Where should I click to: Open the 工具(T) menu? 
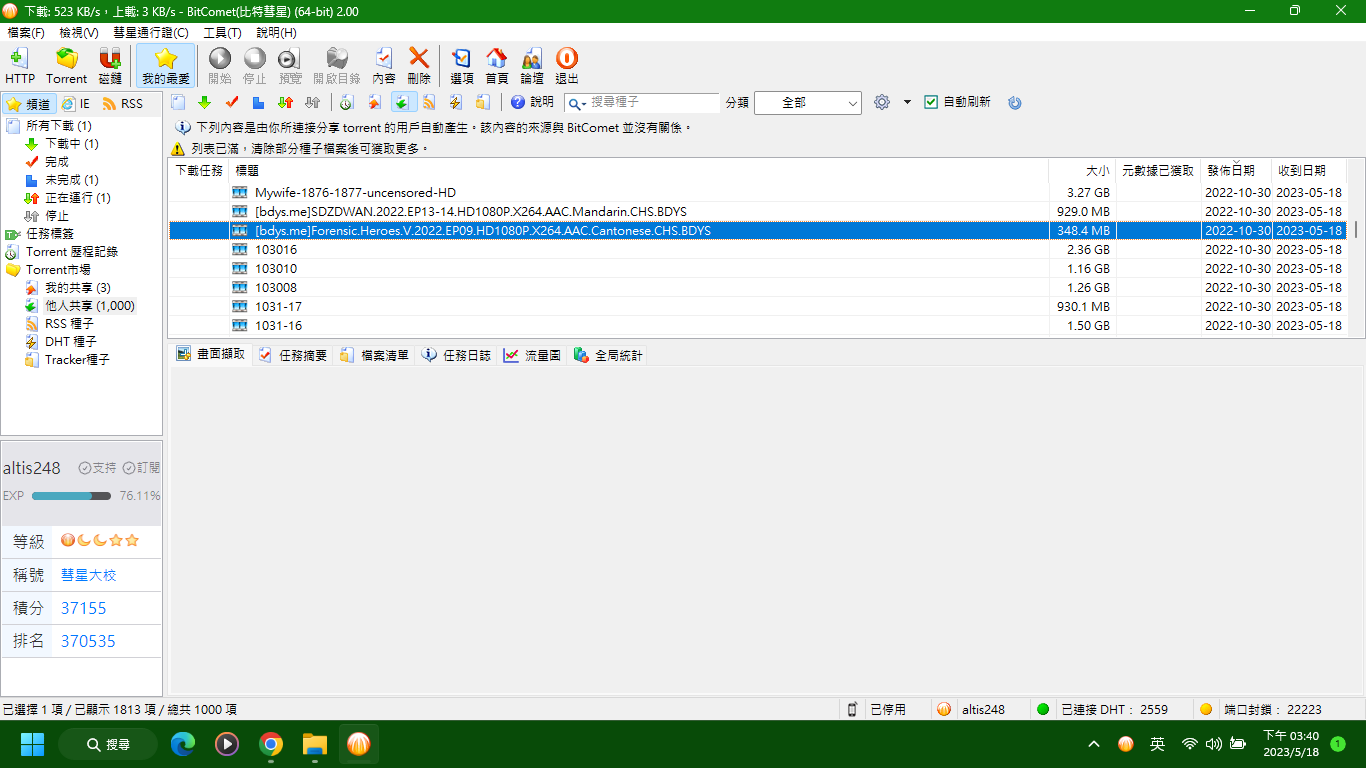[x=223, y=33]
